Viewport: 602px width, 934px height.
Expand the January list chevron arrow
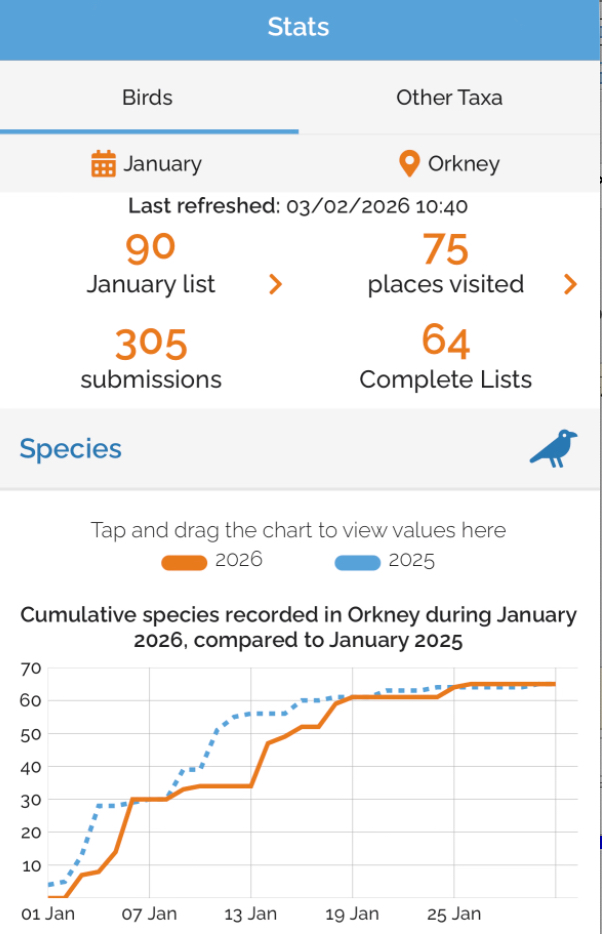click(276, 285)
